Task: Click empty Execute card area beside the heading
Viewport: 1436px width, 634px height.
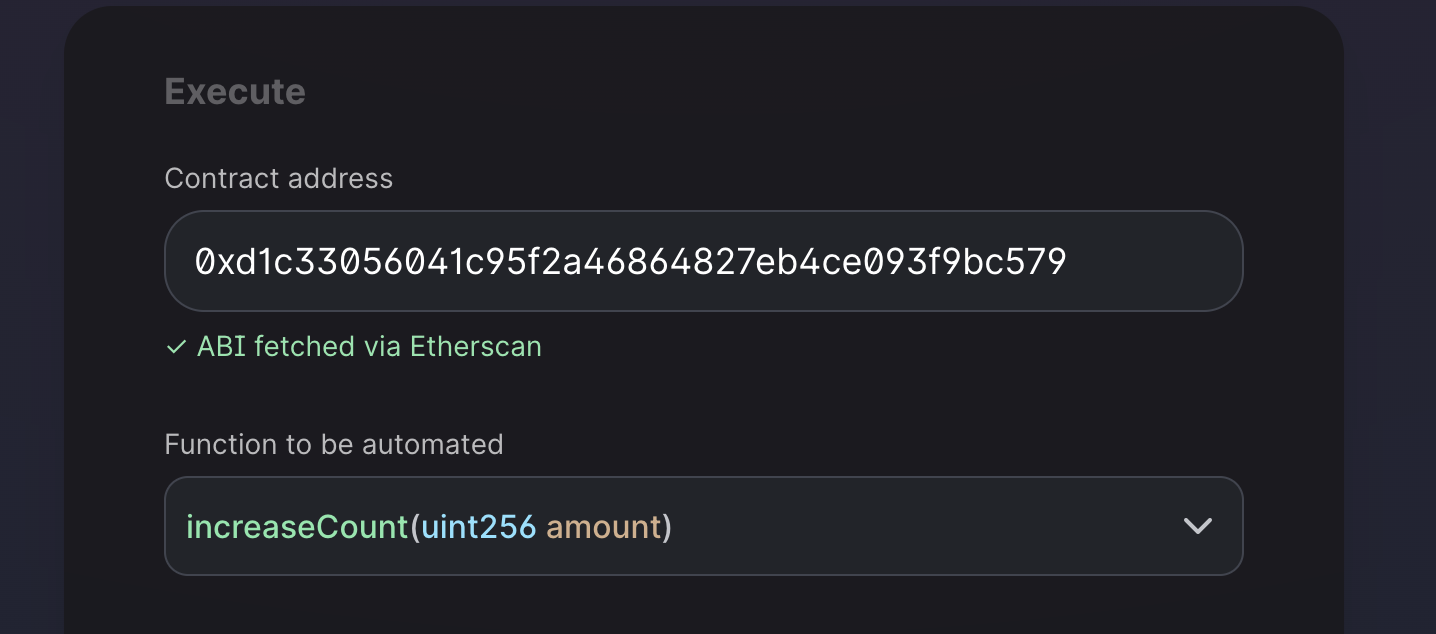Action: tap(800, 92)
